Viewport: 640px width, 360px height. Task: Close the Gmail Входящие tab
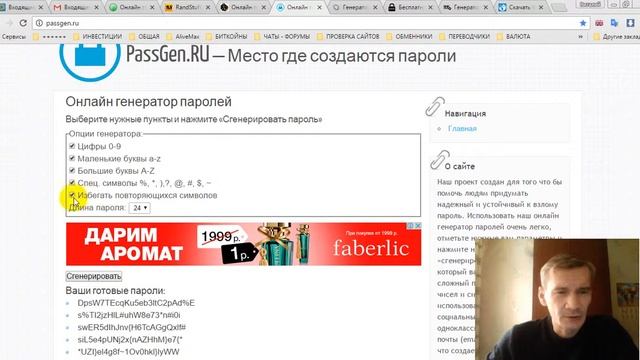coord(96,7)
